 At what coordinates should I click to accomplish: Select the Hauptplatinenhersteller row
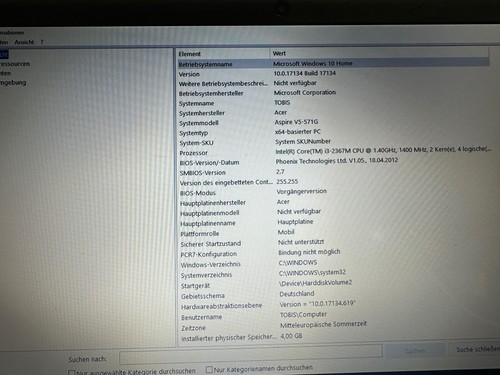[333, 202]
